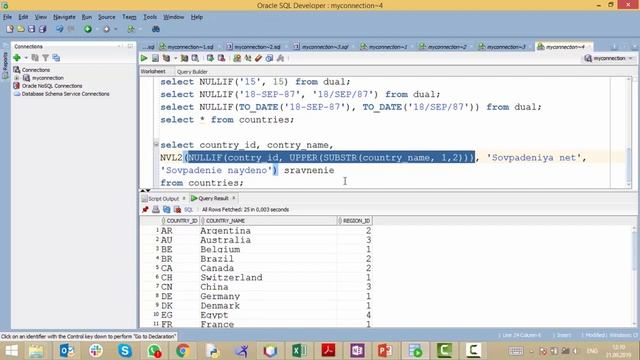The image size is (640, 360).
Task: Click the To Upper/Lower/InitCap icon
Action: pyautogui.click(x=248, y=58)
